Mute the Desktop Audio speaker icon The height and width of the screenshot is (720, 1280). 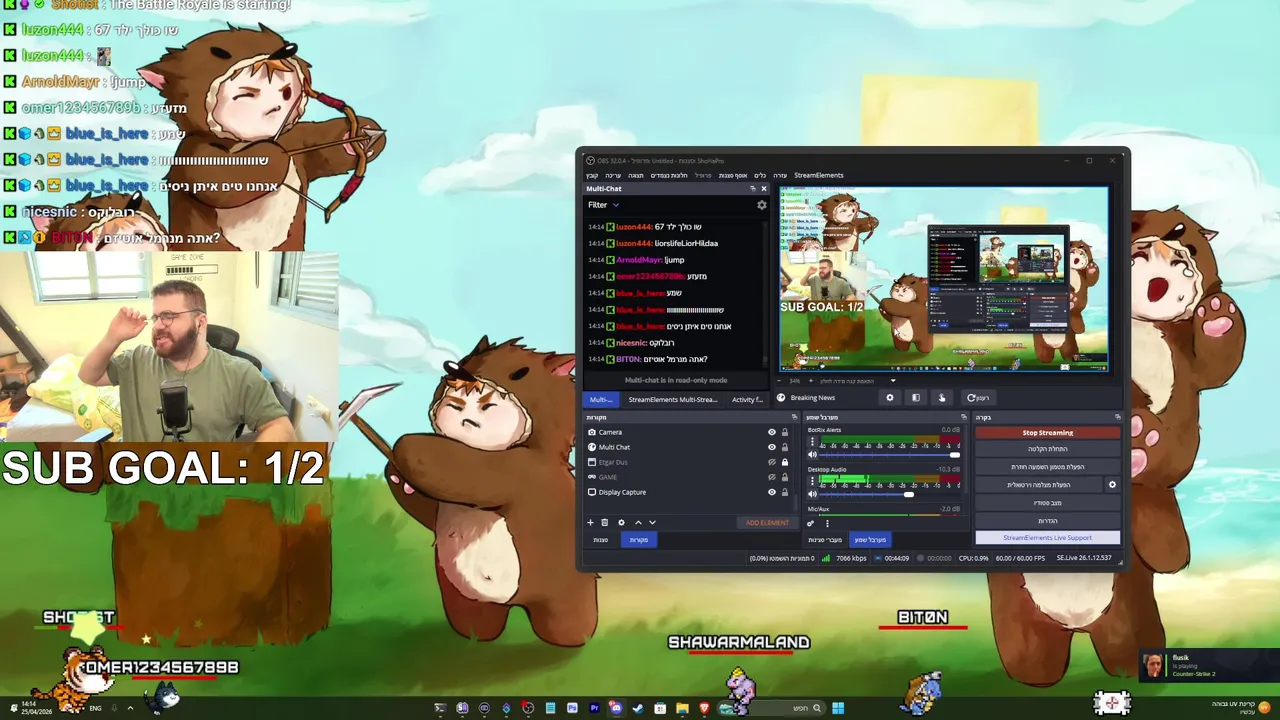[812, 494]
